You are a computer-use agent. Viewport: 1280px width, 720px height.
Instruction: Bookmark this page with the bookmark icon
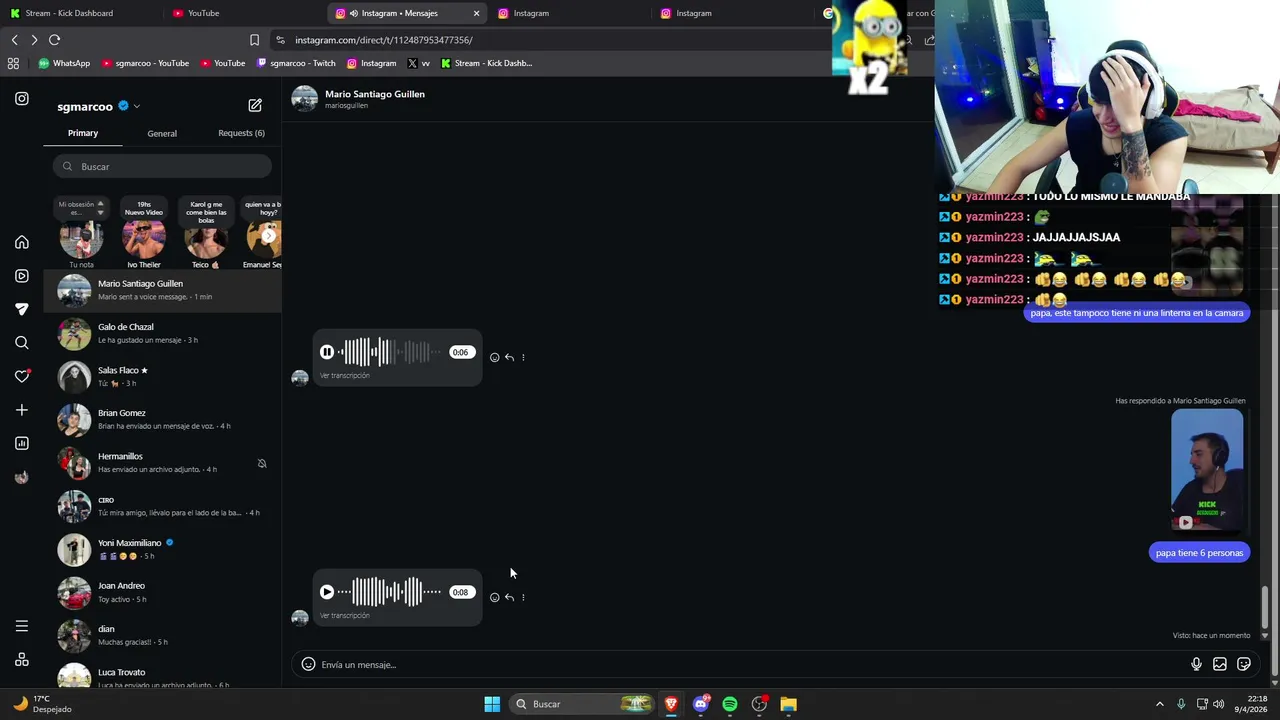click(254, 40)
